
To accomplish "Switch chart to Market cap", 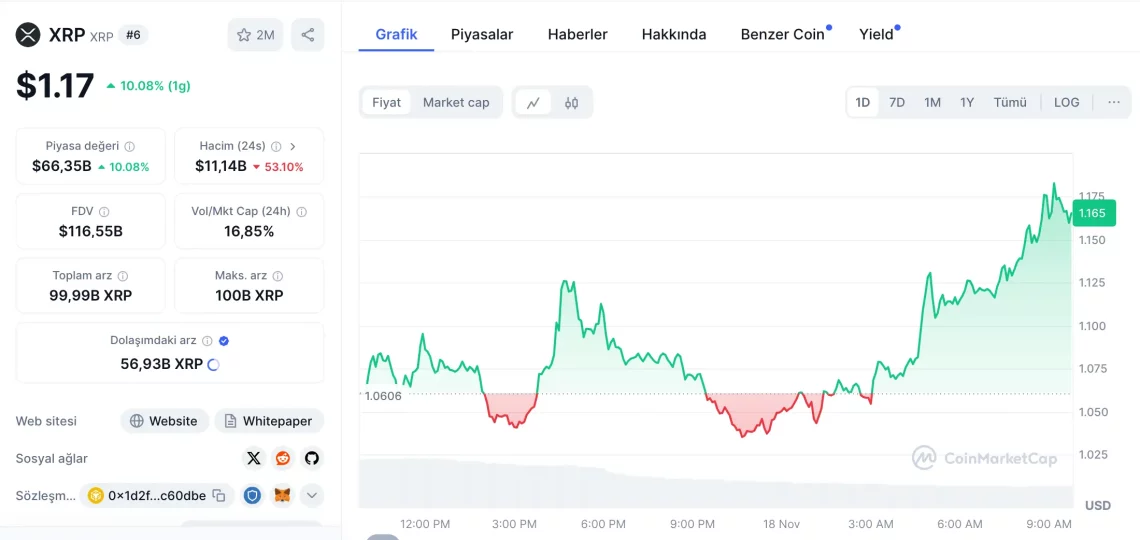I will tap(456, 102).
